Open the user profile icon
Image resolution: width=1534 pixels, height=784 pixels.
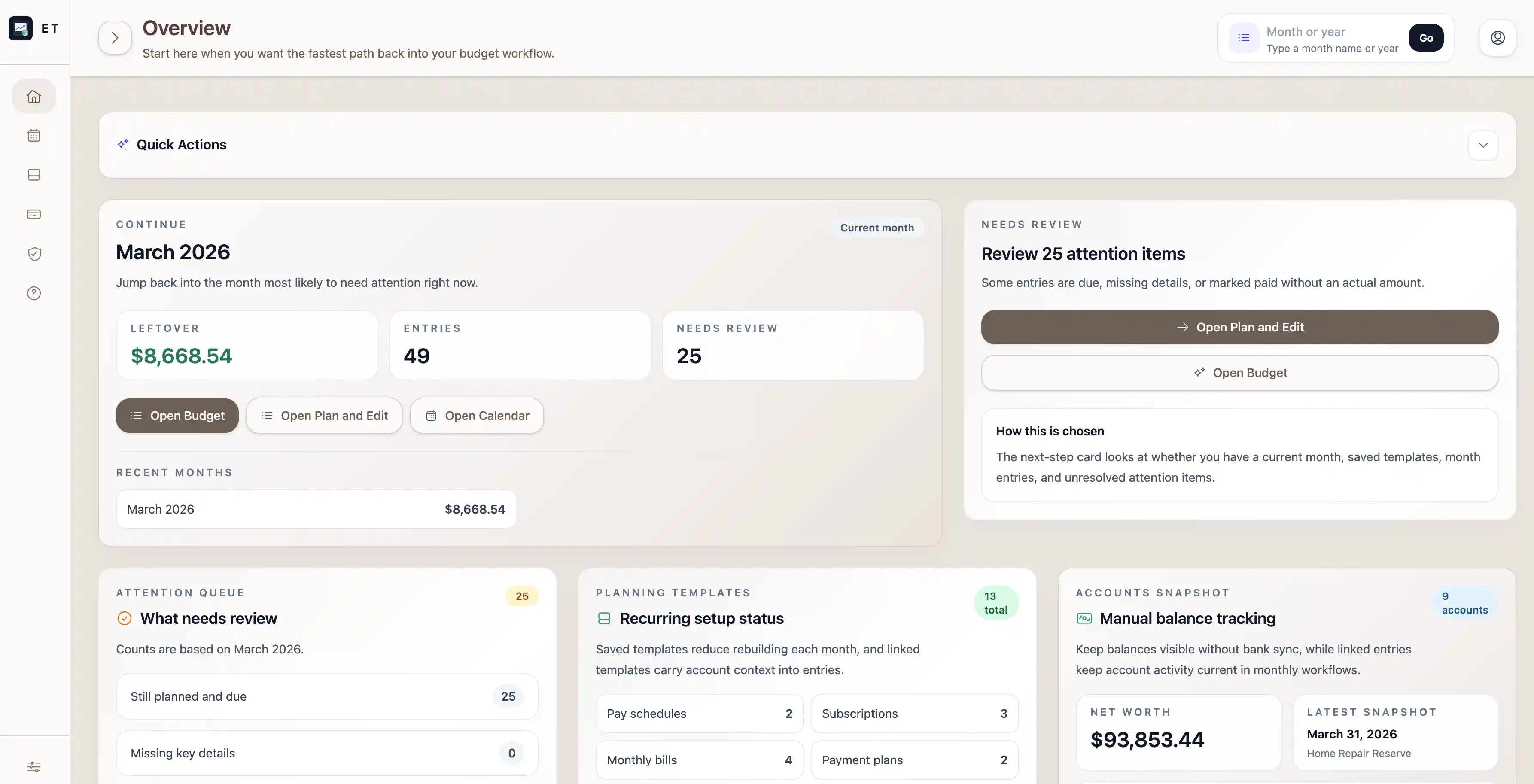(x=1497, y=38)
